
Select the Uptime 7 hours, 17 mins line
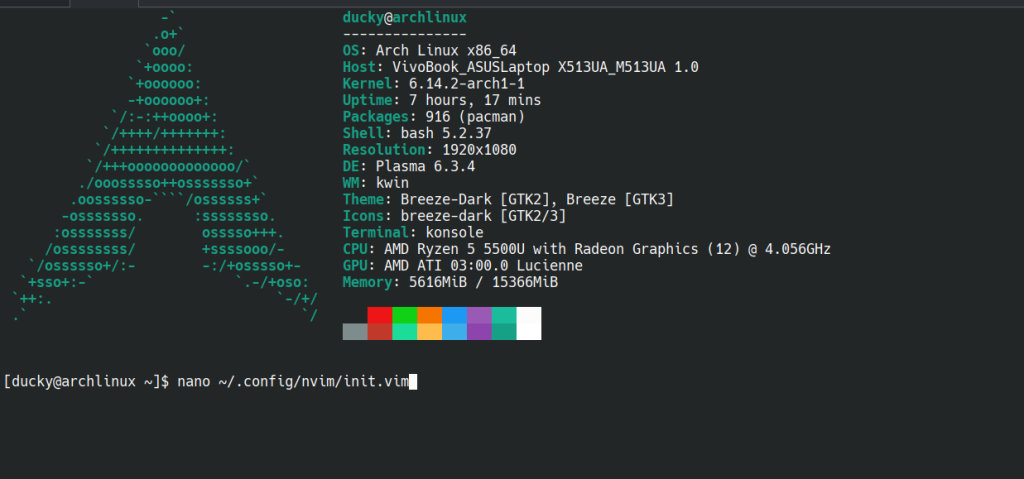(442, 101)
